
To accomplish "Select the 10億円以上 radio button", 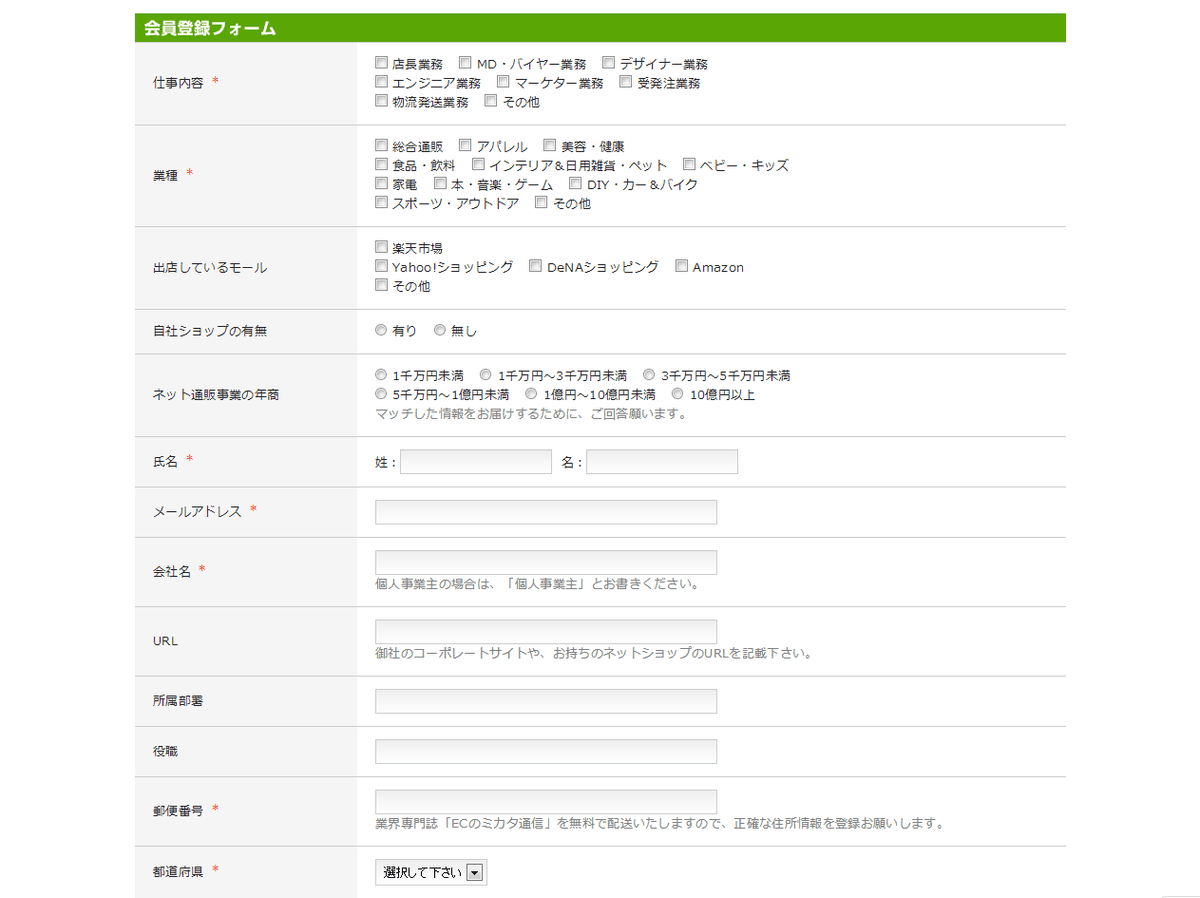I will (x=678, y=394).
